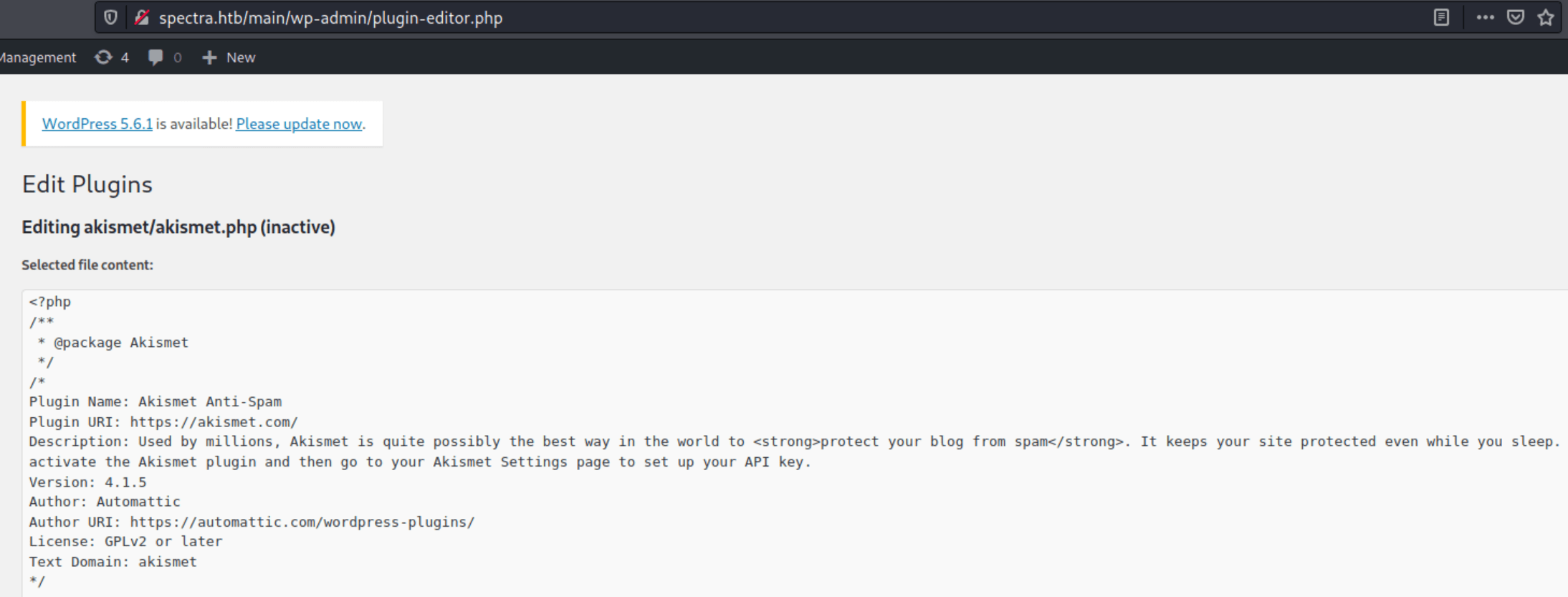Open the comments bubble icon
The image size is (1568, 597).
[165, 57]
